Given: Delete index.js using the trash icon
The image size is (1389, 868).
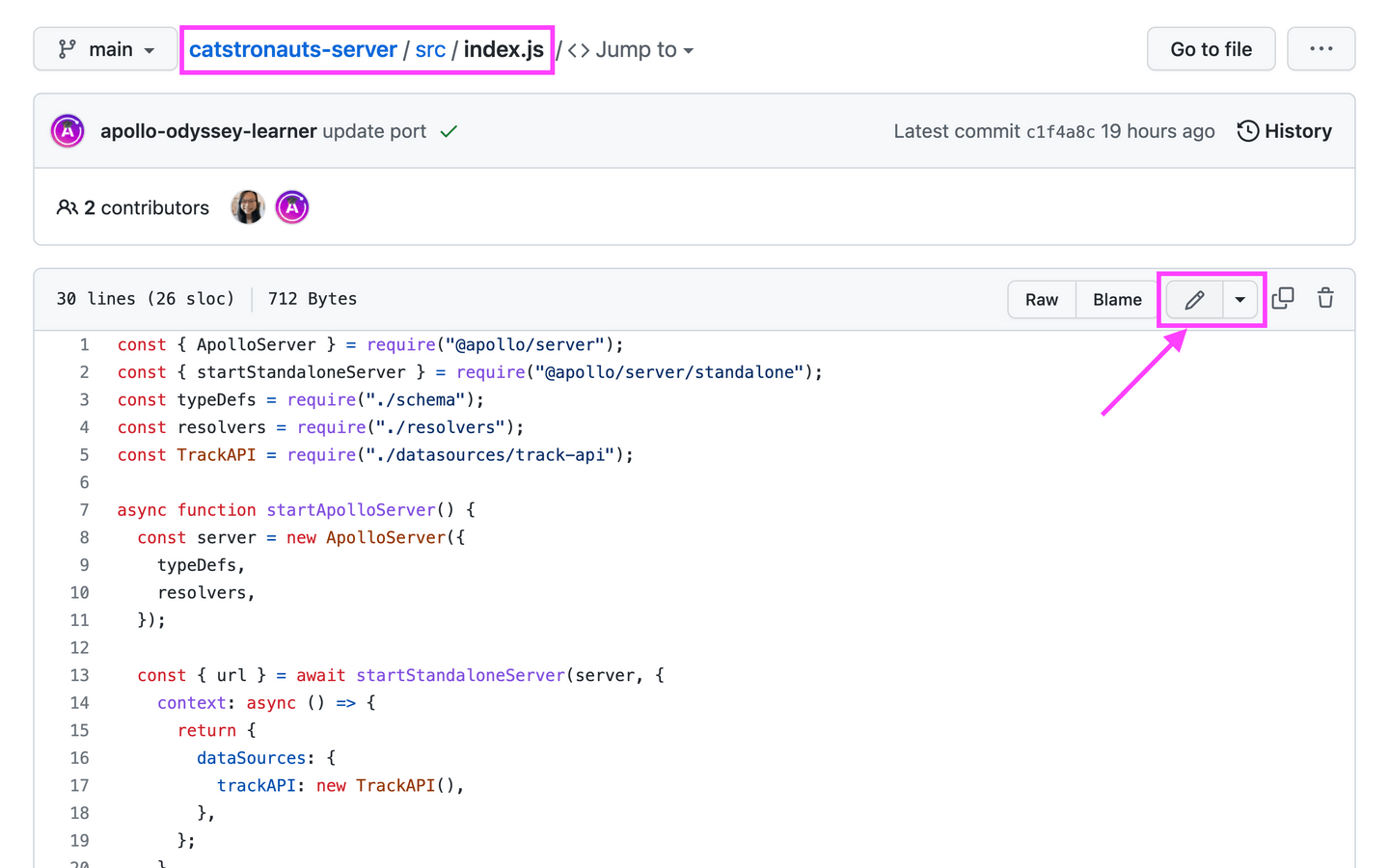Looking at the screenshot, I should tap(1325, 299).
